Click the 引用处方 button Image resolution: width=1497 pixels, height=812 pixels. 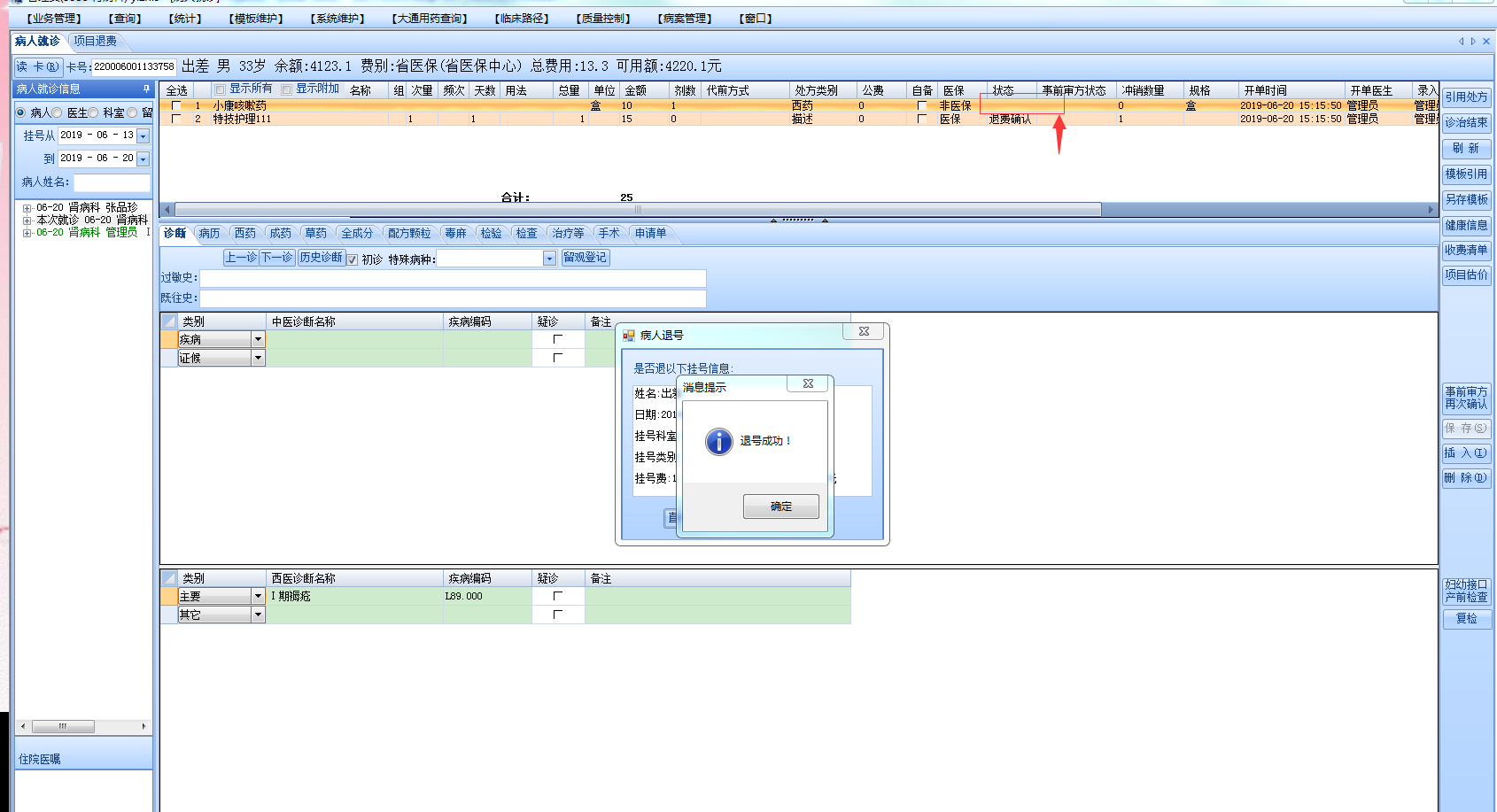1466,97
